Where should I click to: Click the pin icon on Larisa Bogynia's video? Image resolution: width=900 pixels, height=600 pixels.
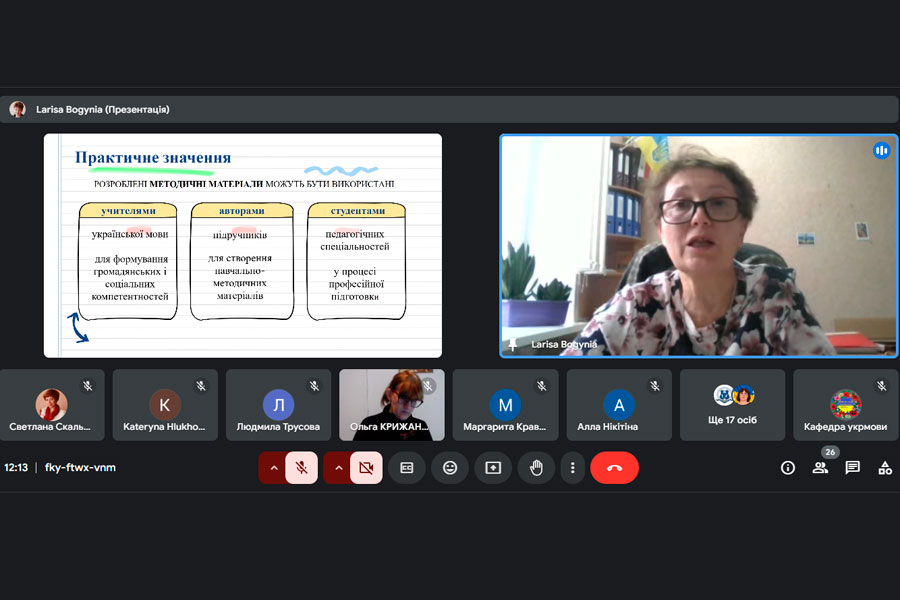(x=513, y=344)
